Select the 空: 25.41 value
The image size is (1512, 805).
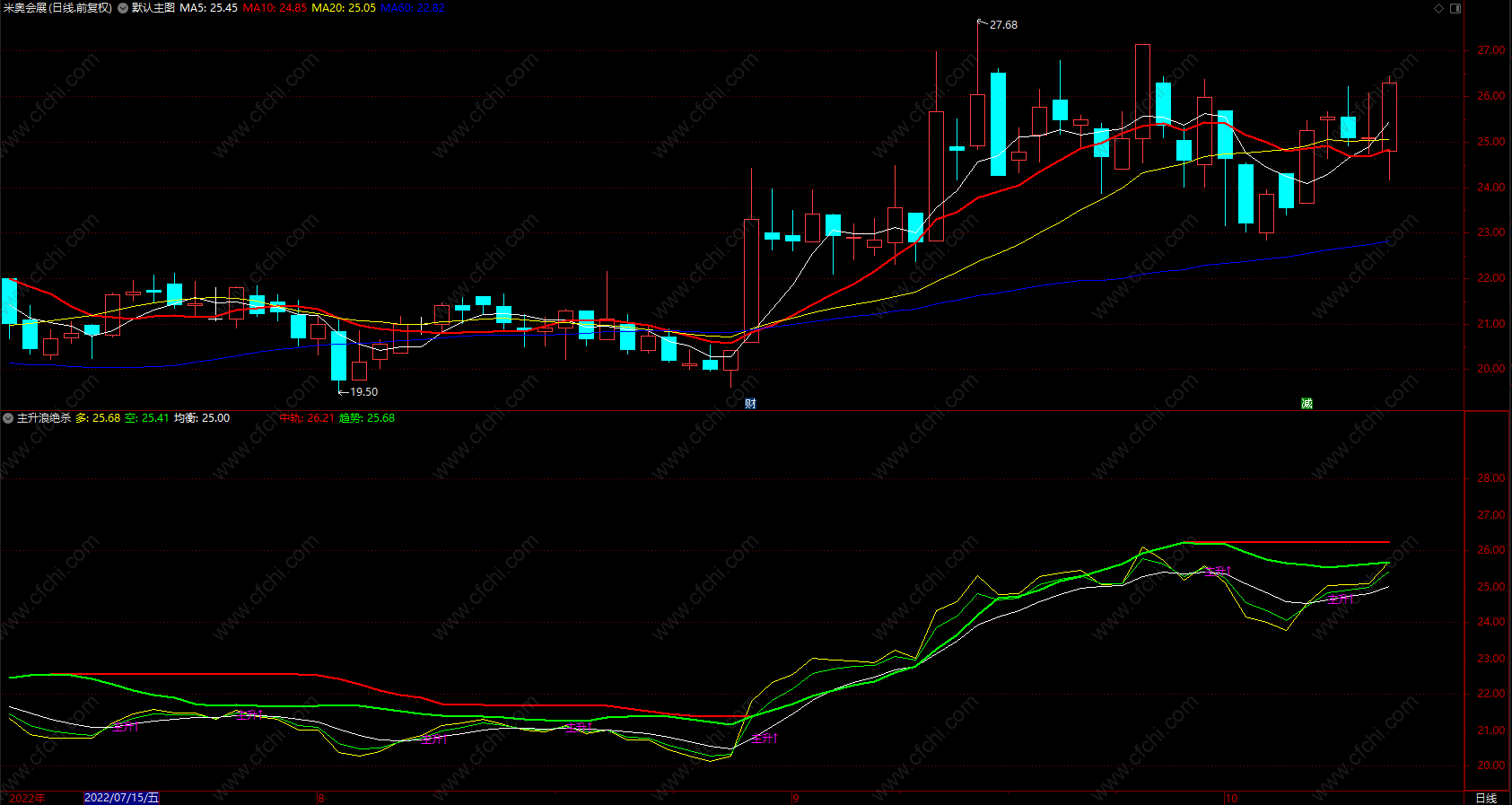pos(147,418)
